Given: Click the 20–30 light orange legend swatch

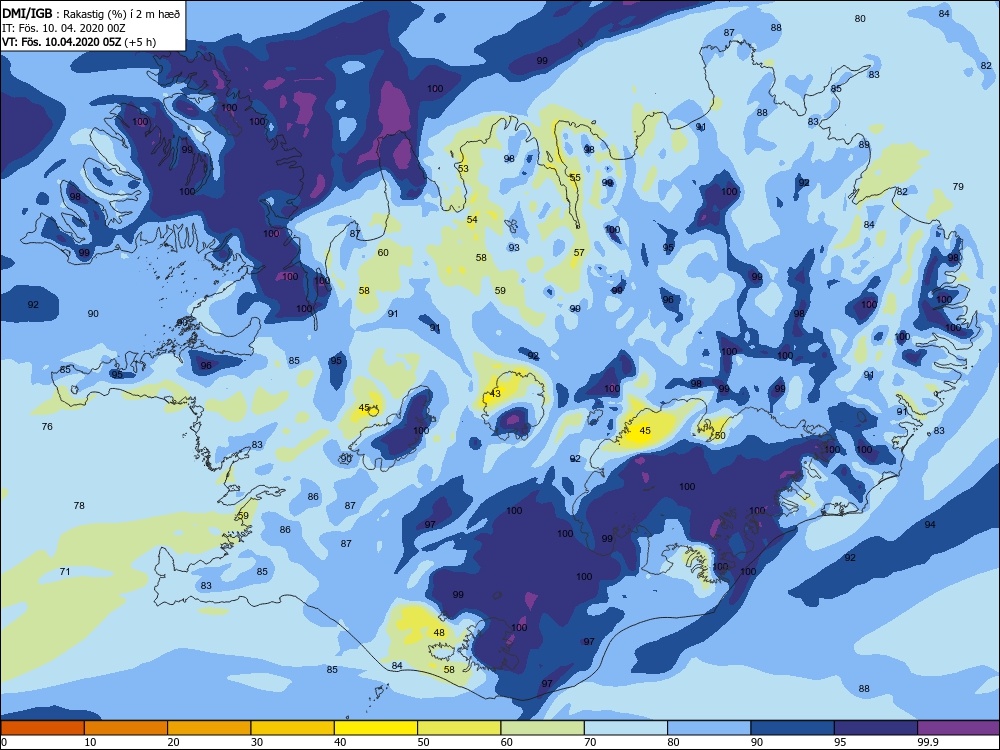Looking at the screenshot, I should [209, 728].
